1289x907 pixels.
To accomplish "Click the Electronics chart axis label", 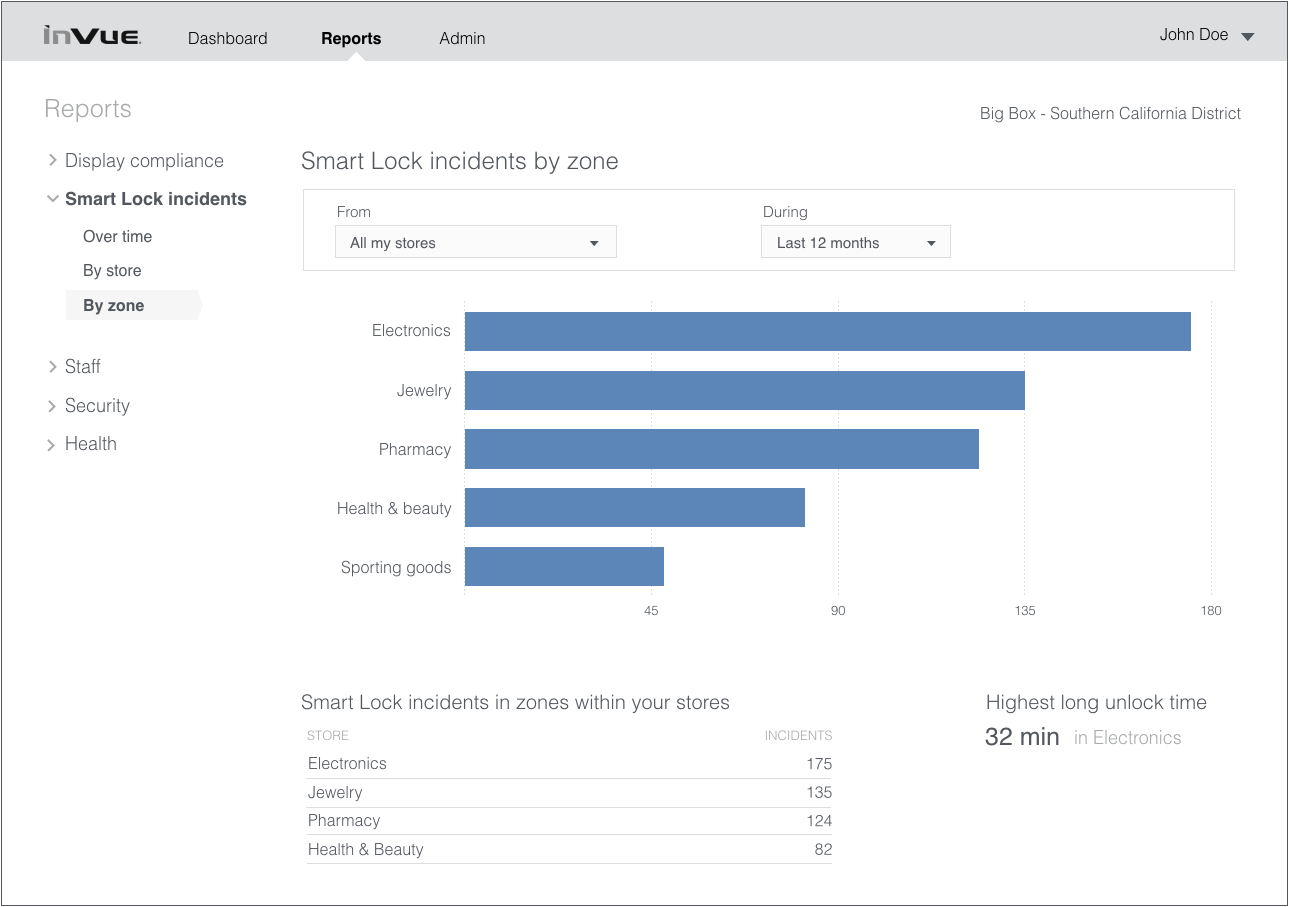I will pos(411,331).
